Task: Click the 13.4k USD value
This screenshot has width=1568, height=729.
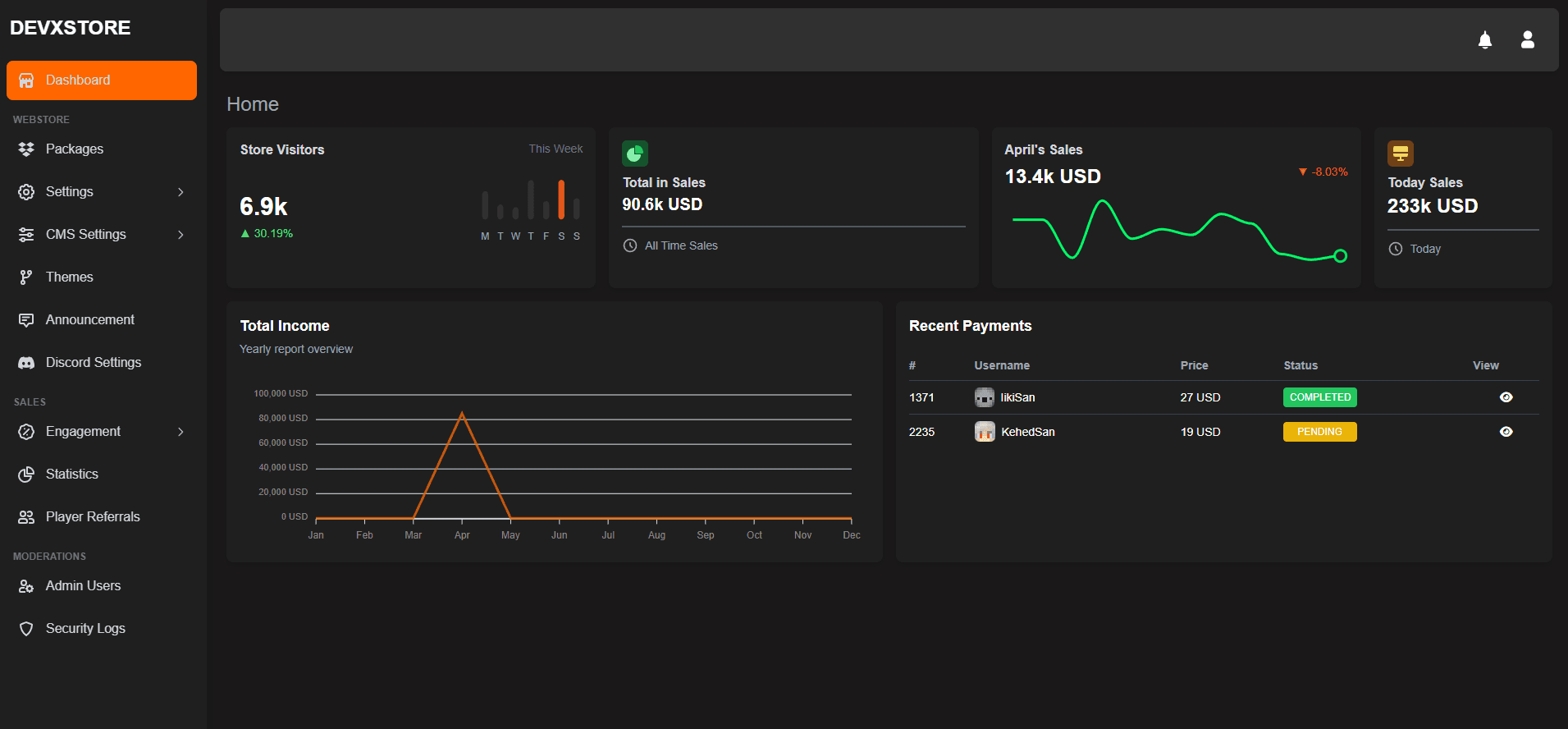Action: pos(1053,177)
